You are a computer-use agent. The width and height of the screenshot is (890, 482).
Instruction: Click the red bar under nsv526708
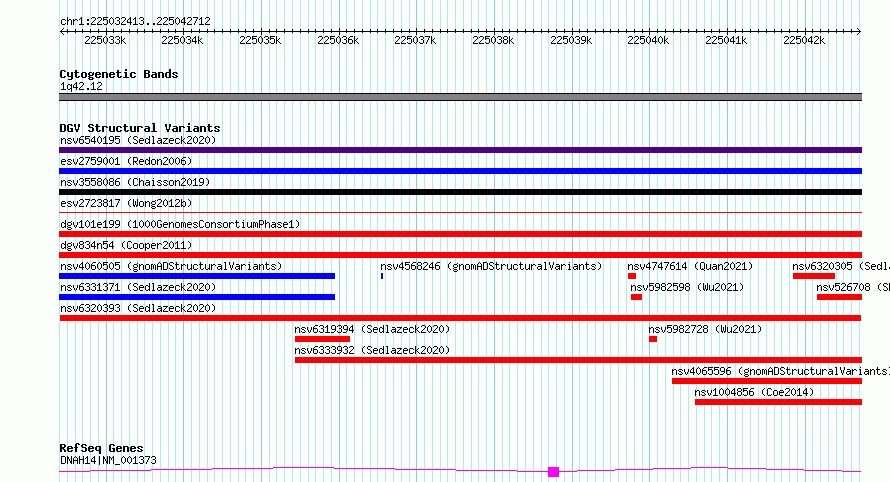pos(839,297)
